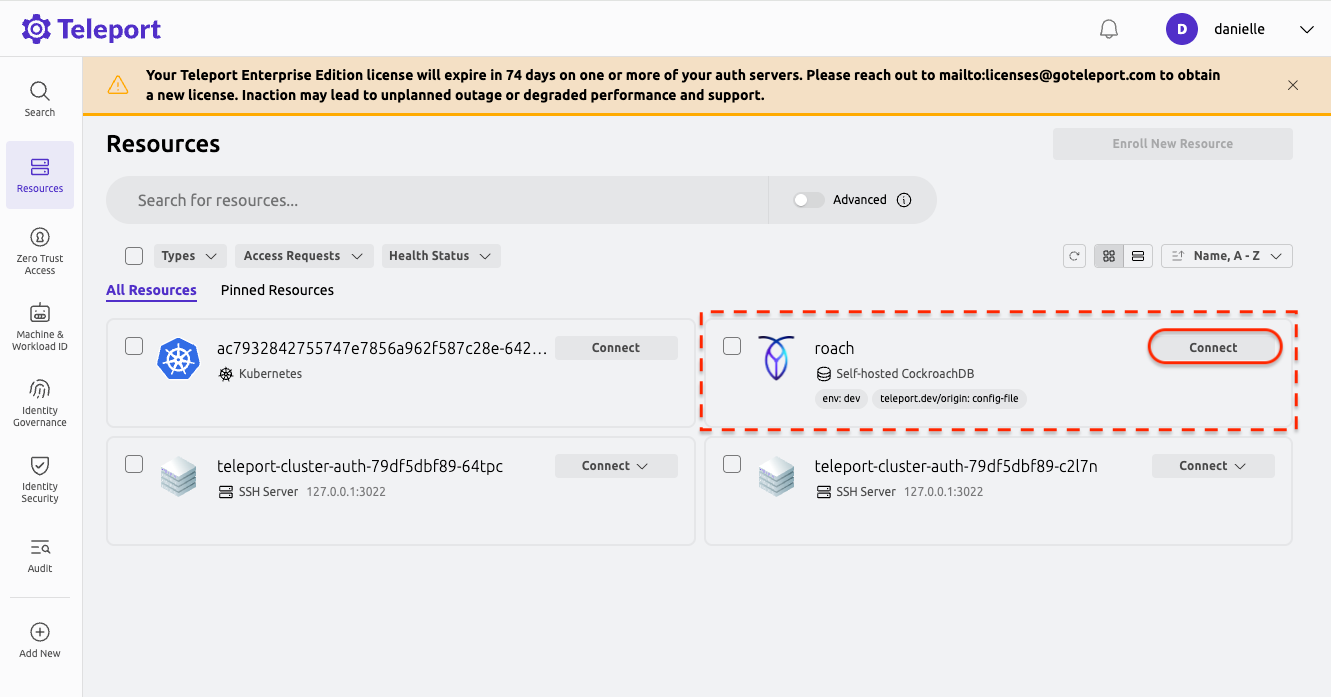Refresh the resources list
The height and width of the screenshot is (697, 1331).
[x=1074, y=256]
